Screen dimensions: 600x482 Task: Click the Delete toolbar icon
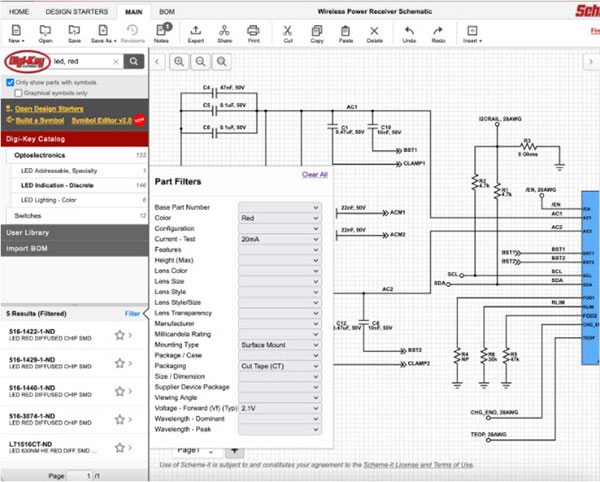pos(374,32)
